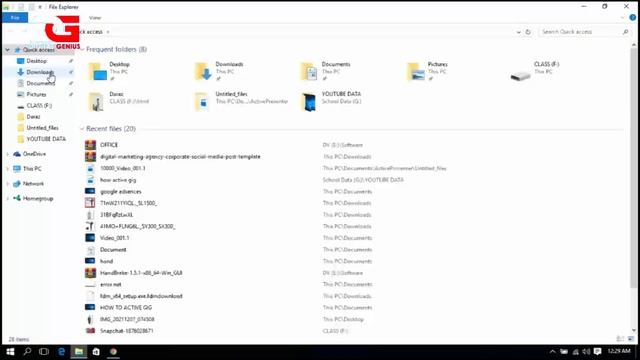Viewport: 640px width, 360px height.
Task: Expand the OneDrive tree node arrow
Action: pyautogui.click(x=7, y=154)
